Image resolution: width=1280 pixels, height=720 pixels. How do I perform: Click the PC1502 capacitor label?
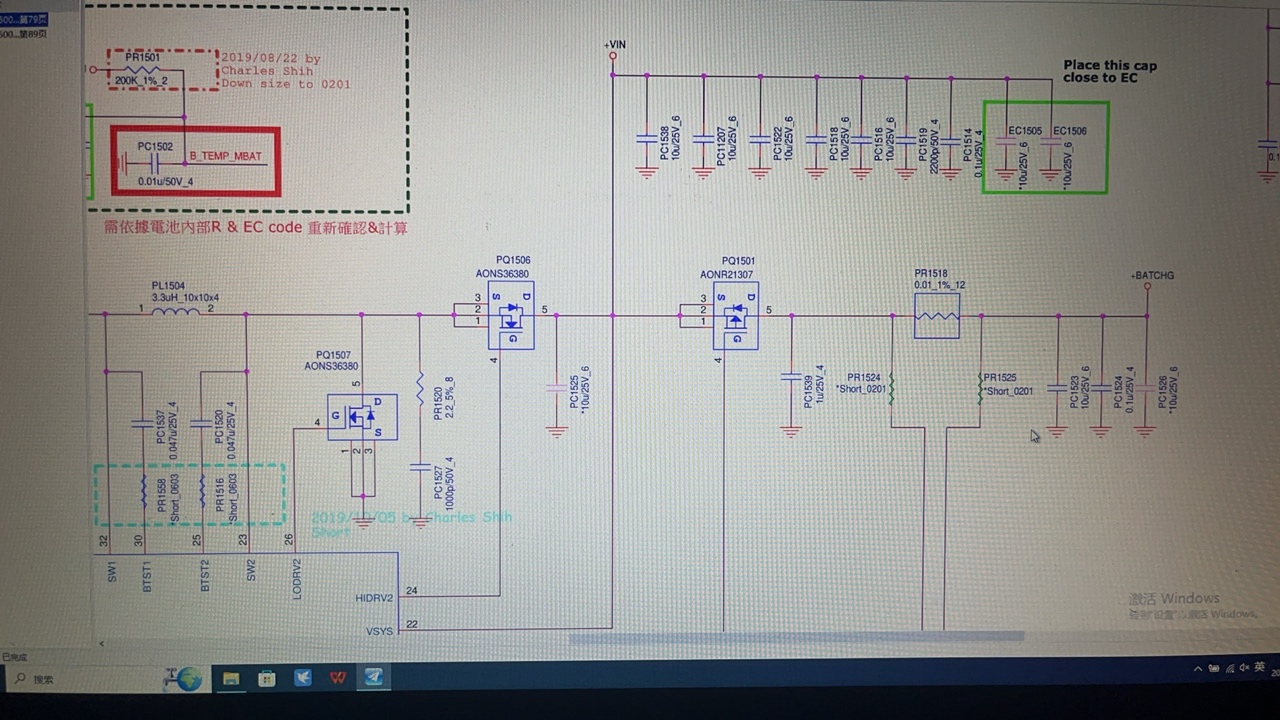click(x=155, y=146)
